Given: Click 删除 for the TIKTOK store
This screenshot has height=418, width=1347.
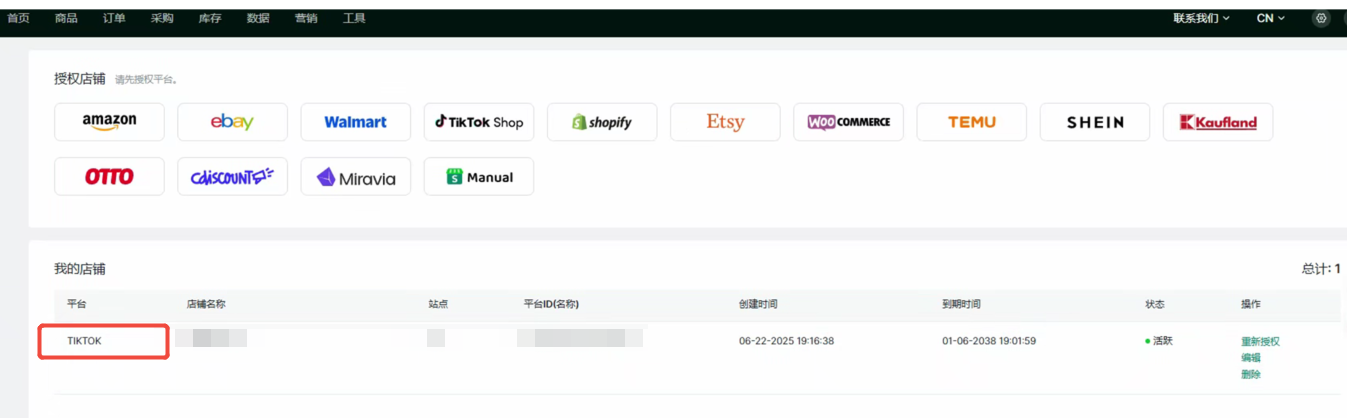Looking at the screenshot, I should click(x=1251, y=374).
